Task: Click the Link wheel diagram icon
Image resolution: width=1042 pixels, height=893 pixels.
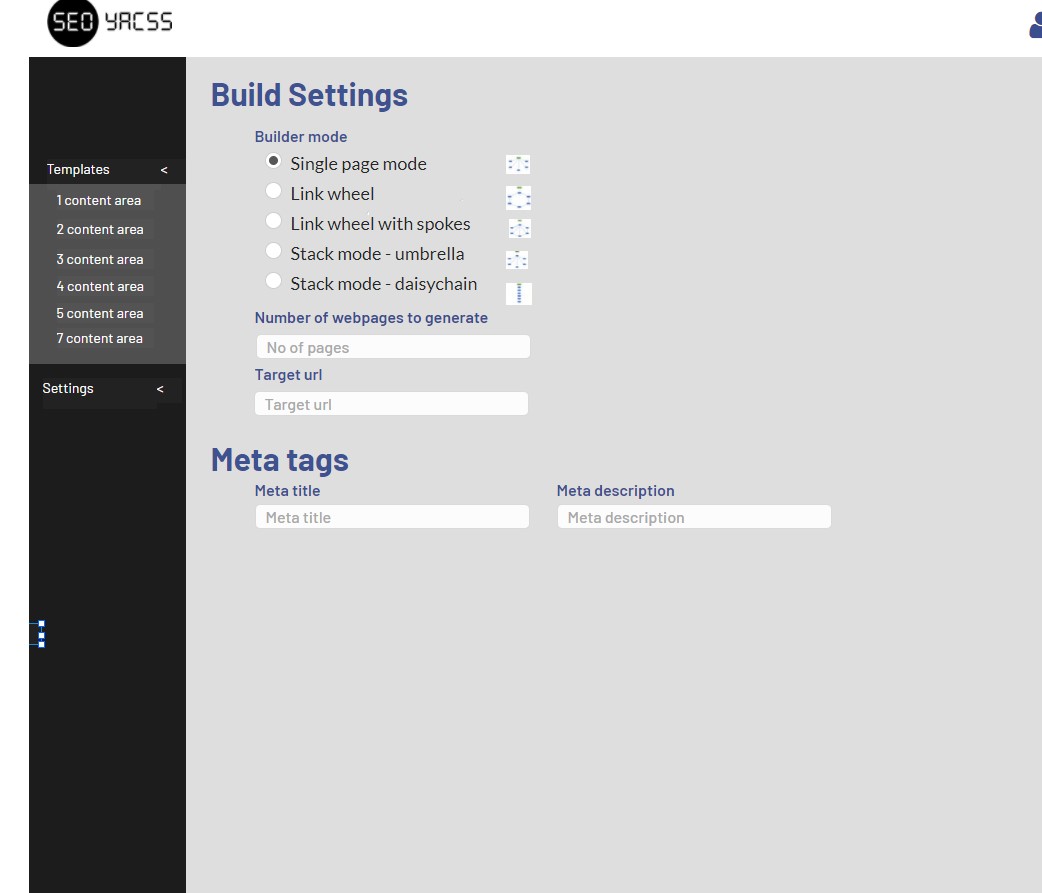Action: click(x=519, y=197)
